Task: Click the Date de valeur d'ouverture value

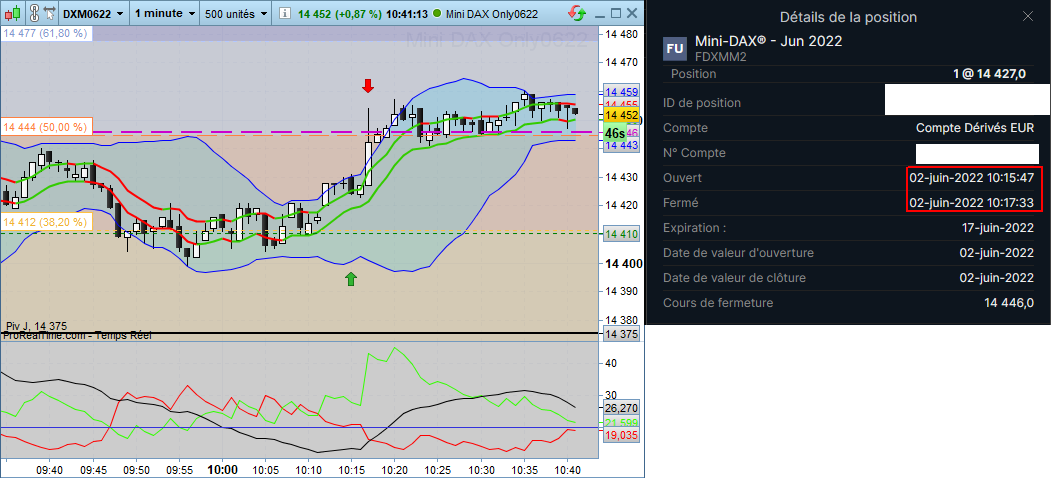Action: (997, 253)
